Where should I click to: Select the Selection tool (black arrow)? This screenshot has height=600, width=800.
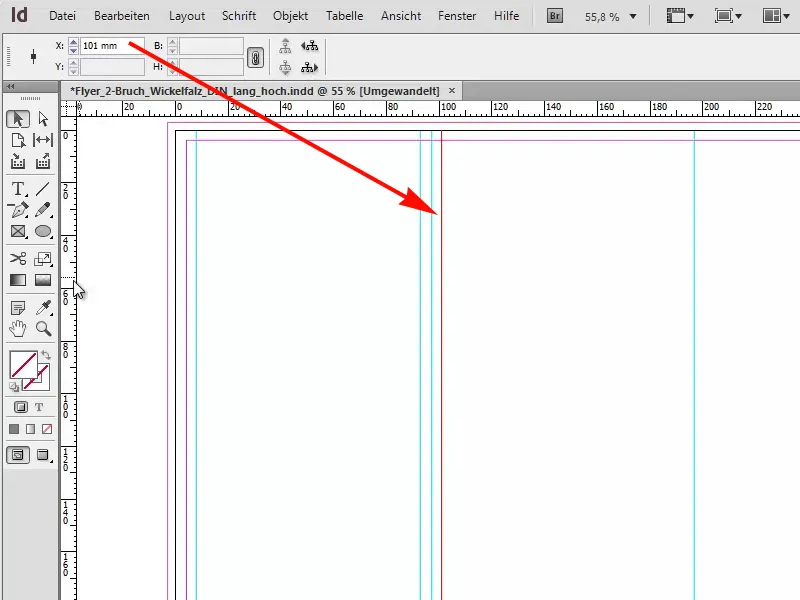pyautogui.click(x=18, y=119)
